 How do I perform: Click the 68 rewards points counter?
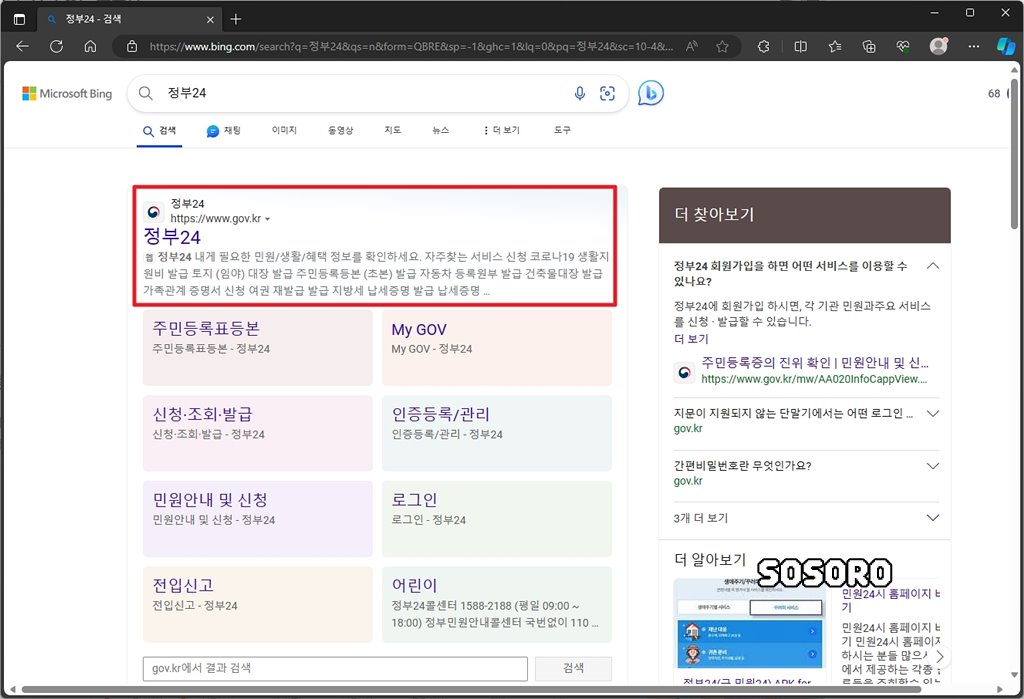(994, 93)
